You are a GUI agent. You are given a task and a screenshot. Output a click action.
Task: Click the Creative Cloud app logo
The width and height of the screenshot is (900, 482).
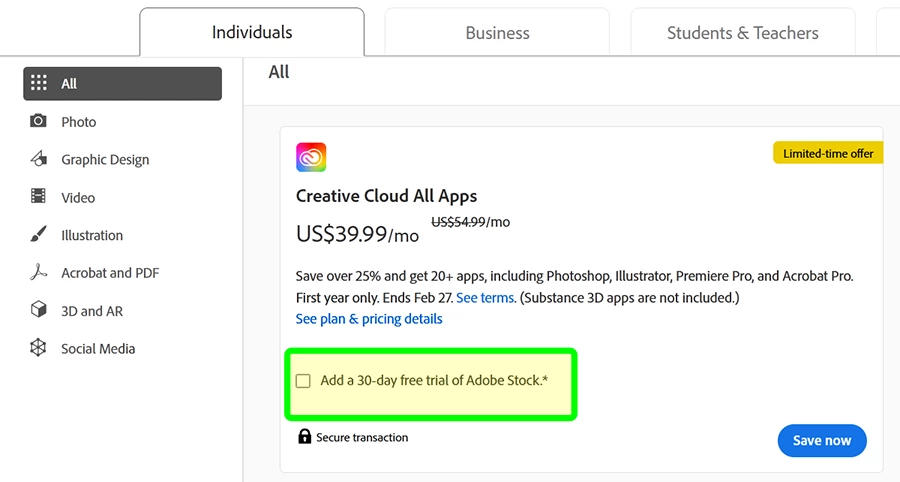[311, 157]
